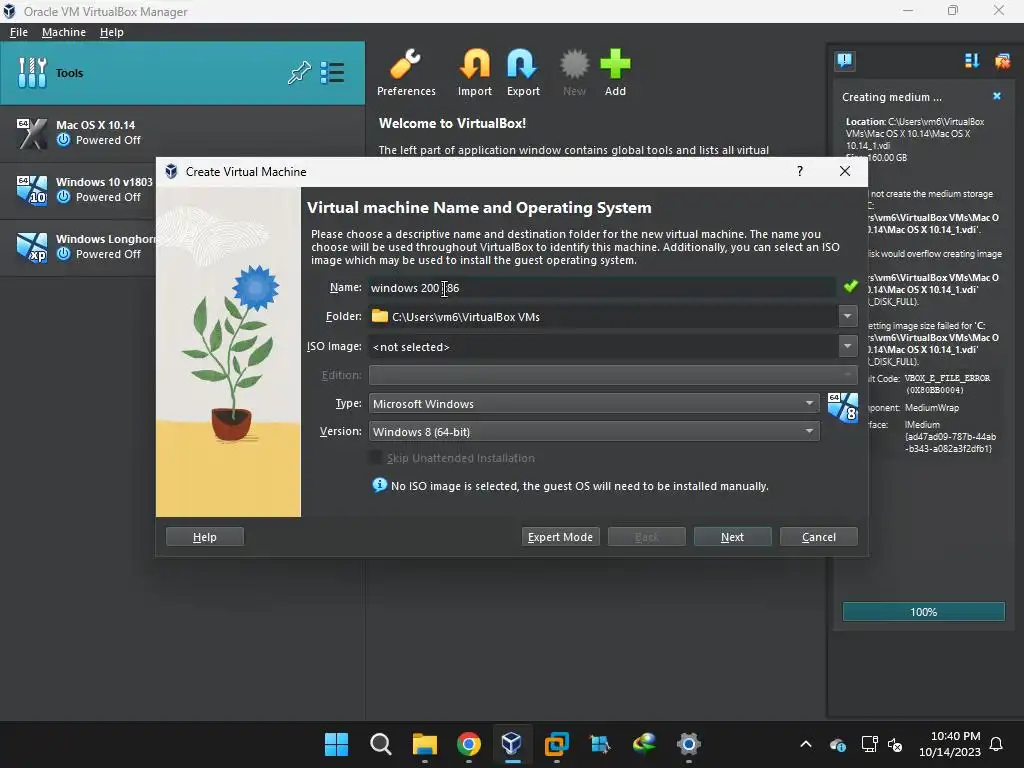
Task: Click Welcome to VirtualBox! heading
Action: pyautogui.click(x=452, y=123)
